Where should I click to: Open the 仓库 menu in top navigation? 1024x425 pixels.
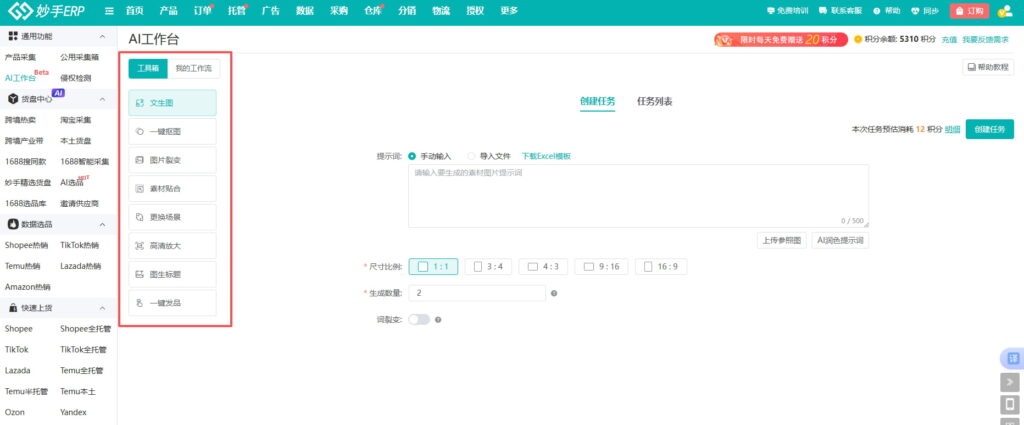pyautogui.click(x=374, y=11)
